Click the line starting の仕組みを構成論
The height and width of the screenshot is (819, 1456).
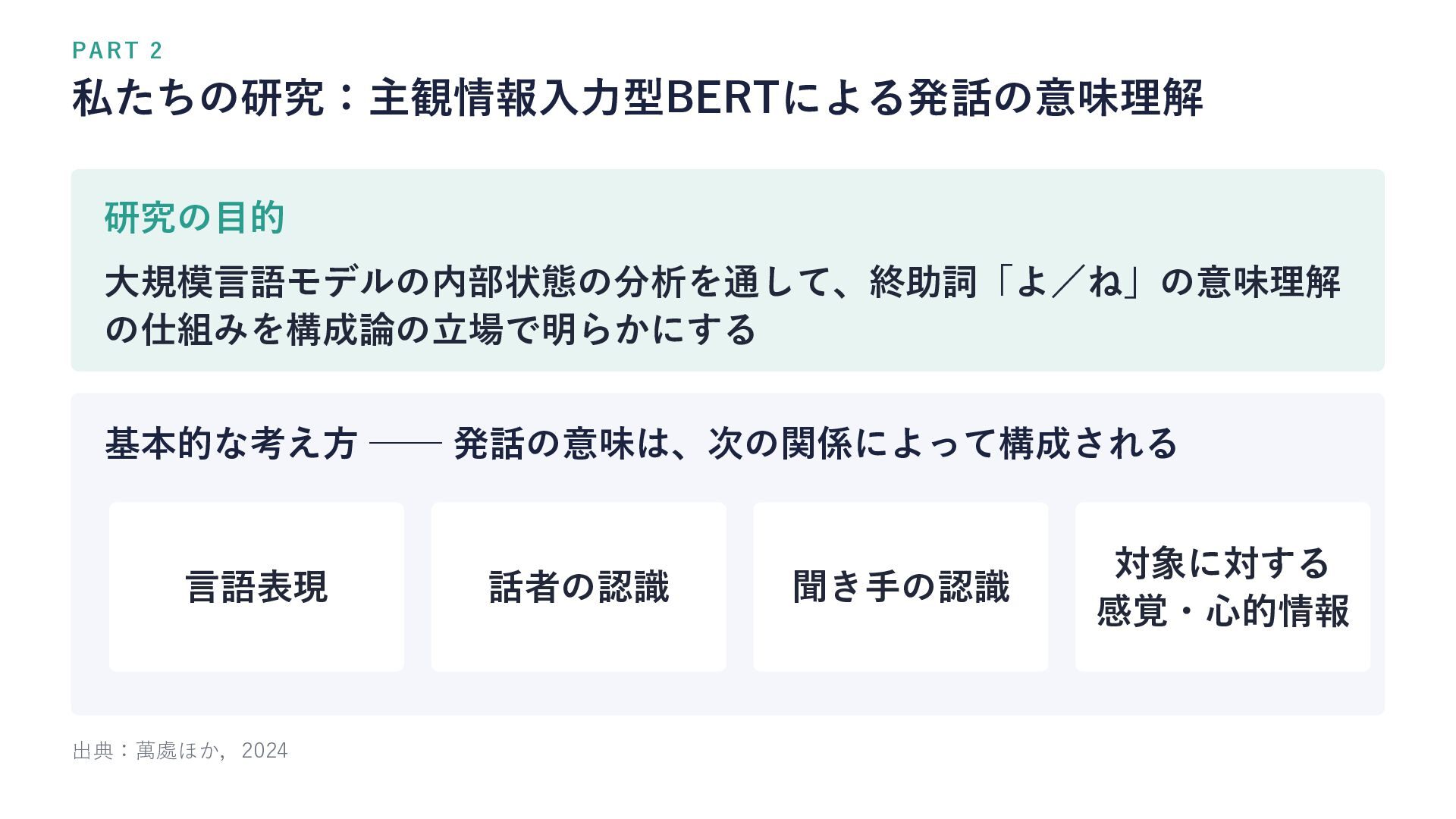point(430,329)
